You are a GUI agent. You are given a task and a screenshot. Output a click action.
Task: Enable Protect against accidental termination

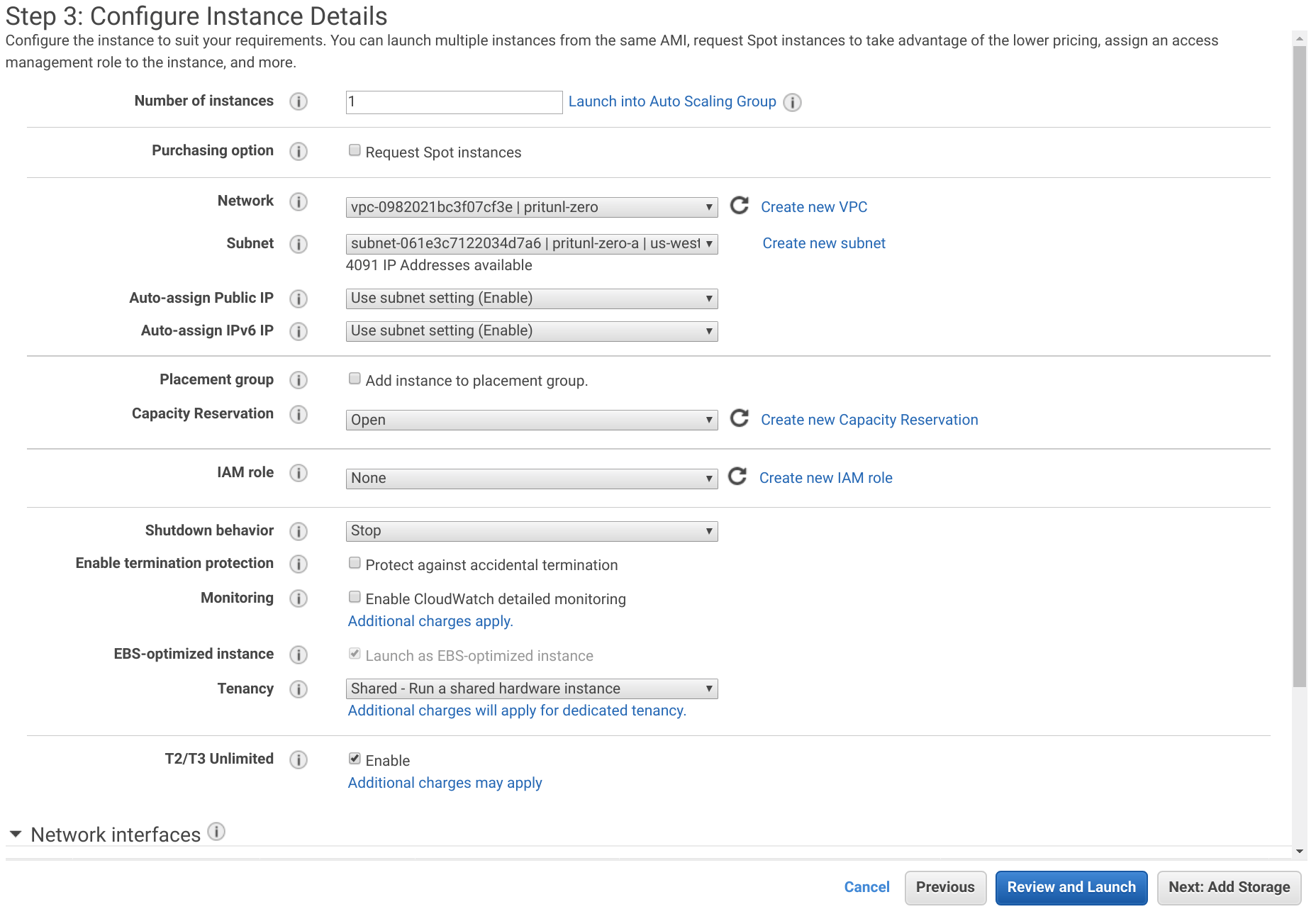point(355,563)
